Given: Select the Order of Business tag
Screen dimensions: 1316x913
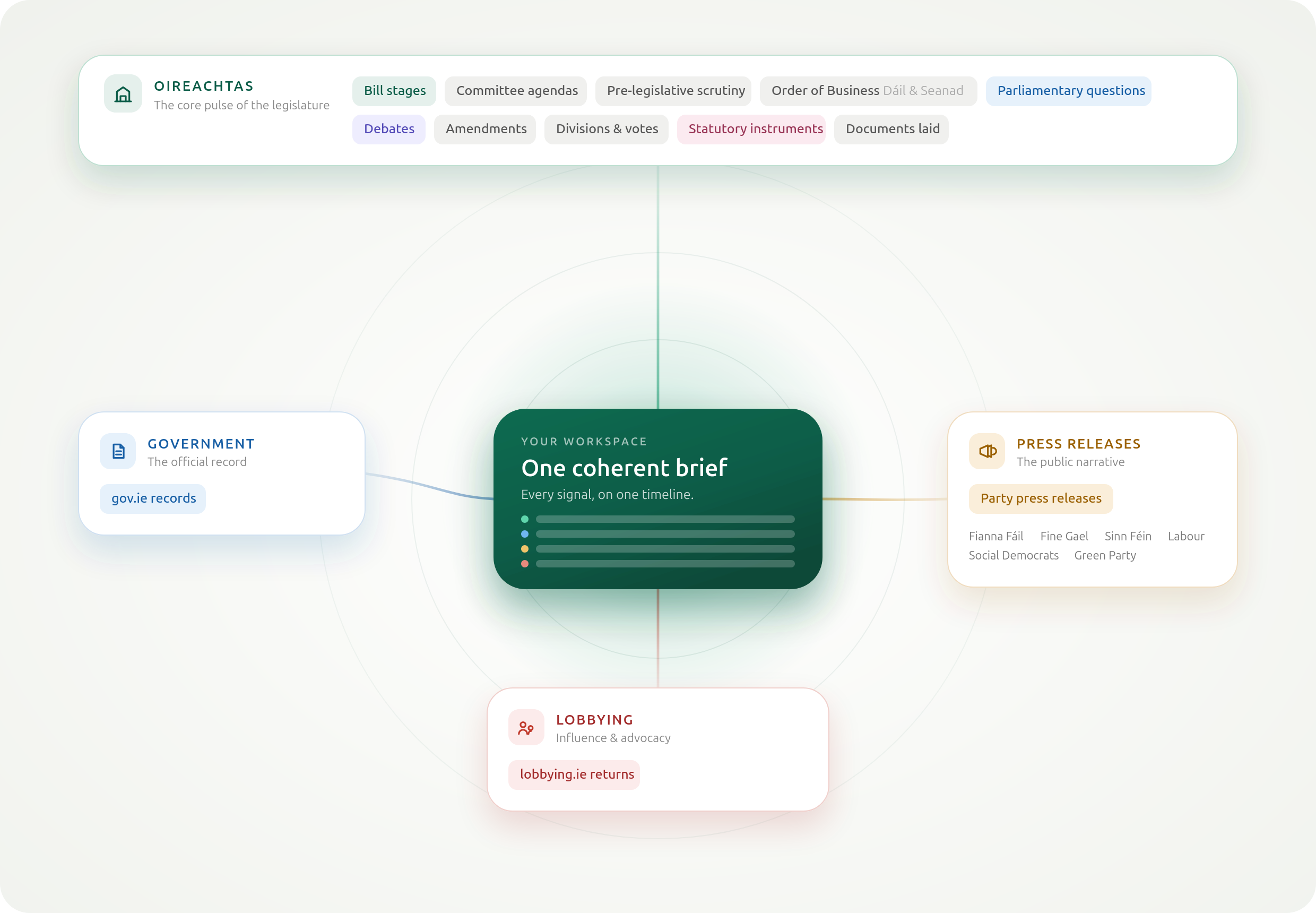Looking at the screenshot, I should click(868, 91).
